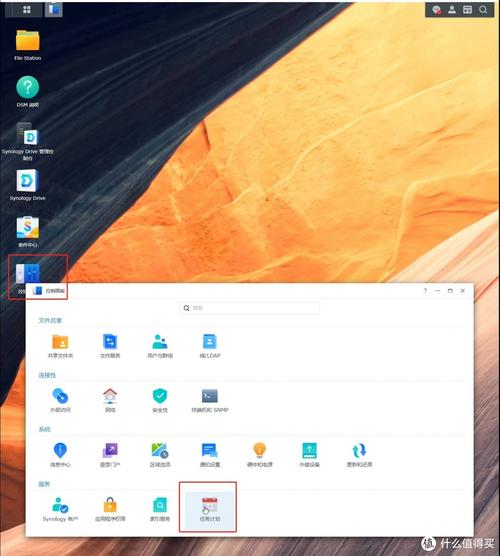The width and height of the screenshot is (500, 556).
Task: Open User & Group settings
Action: [160, 346]
